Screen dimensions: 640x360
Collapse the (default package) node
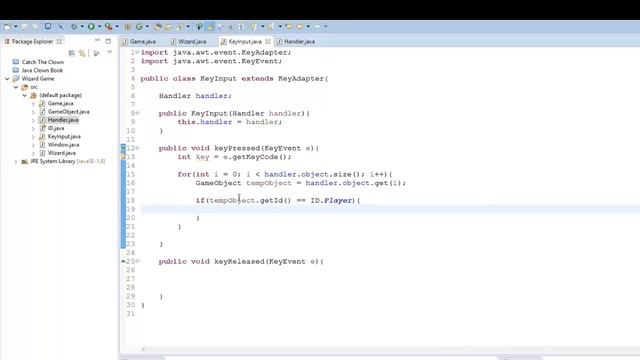click(24, 95)
